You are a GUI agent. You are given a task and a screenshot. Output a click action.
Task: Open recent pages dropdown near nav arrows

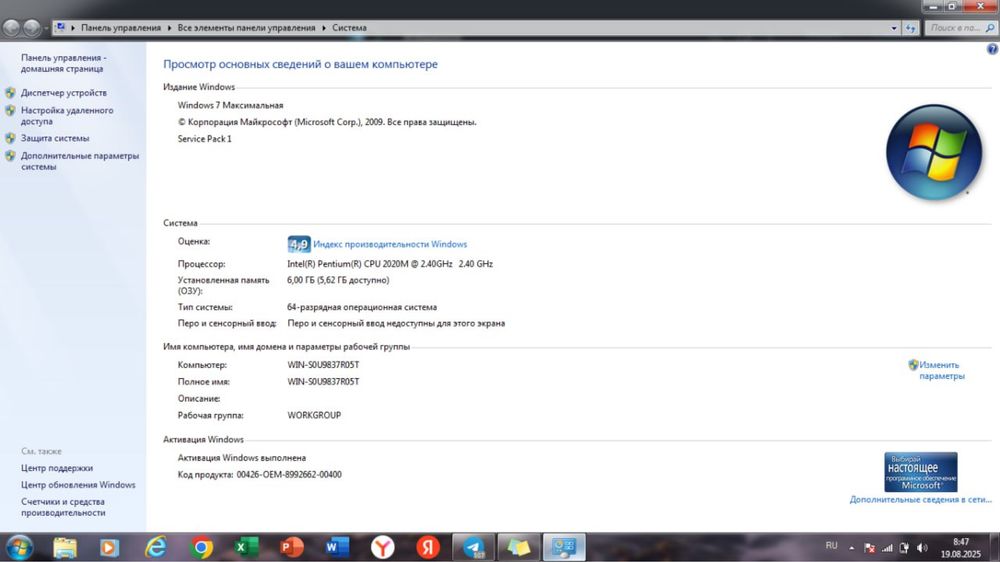[x=46, y=28]
